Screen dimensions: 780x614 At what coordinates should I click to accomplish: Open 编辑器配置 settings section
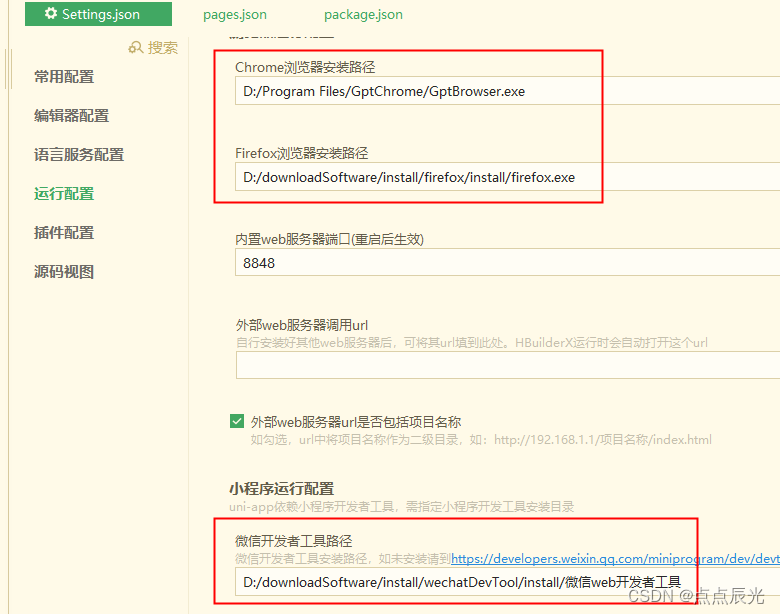coord(72,115)
